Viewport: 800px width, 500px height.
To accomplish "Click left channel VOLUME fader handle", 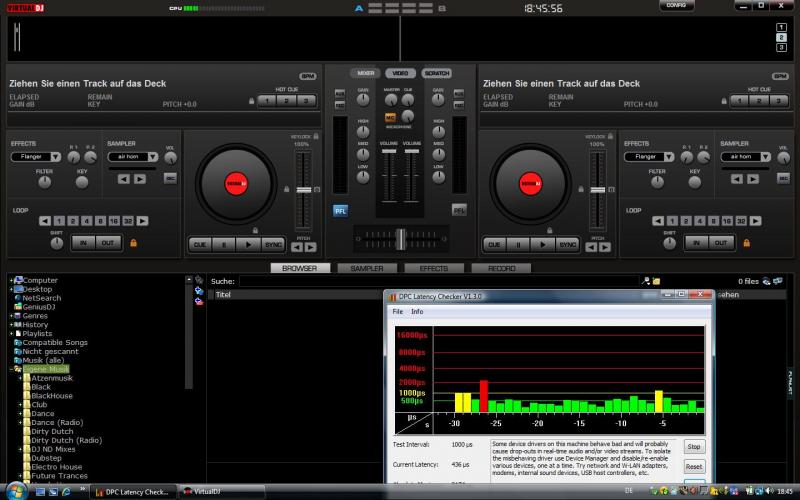I will tap(389, 151).
